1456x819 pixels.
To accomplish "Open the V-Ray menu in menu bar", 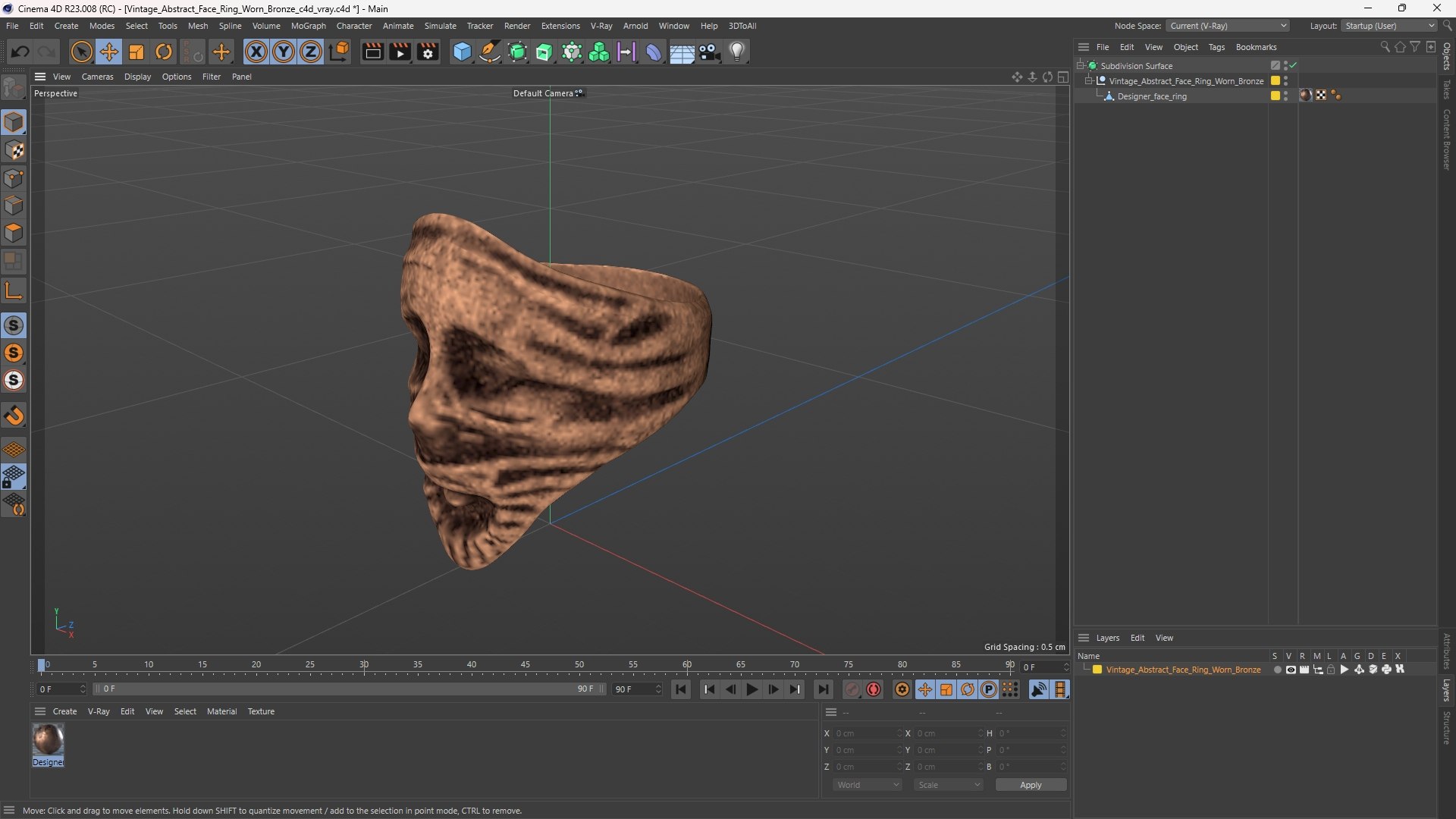I will (x=601, y=26).
